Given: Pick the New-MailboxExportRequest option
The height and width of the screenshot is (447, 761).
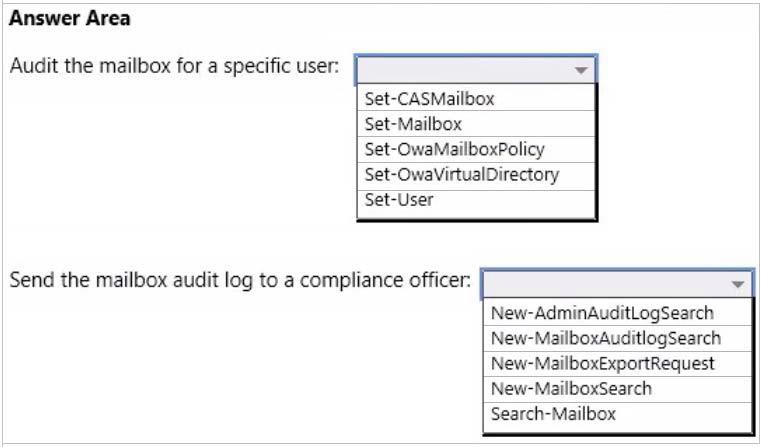Looking at the screenshot, I should point(617,364).
